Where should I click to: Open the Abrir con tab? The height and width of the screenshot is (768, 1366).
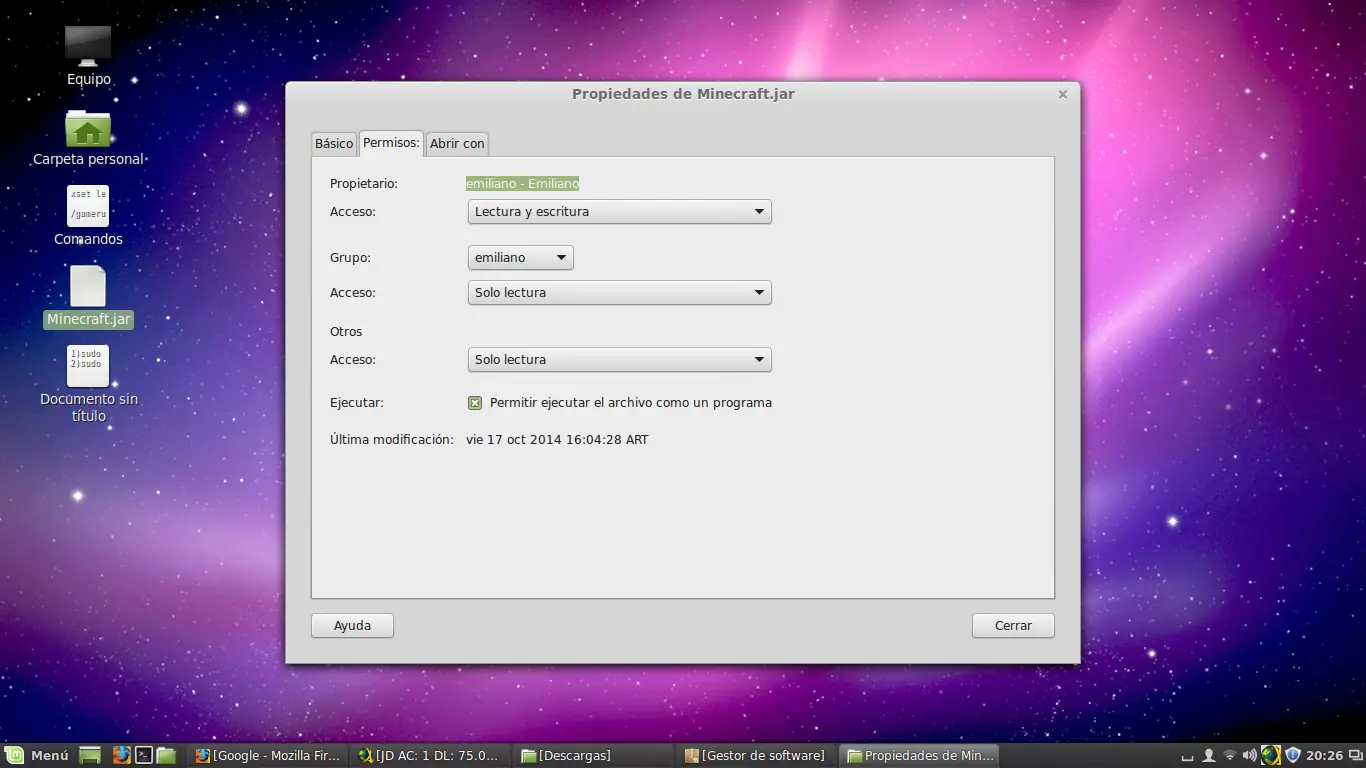click(457, 144)
